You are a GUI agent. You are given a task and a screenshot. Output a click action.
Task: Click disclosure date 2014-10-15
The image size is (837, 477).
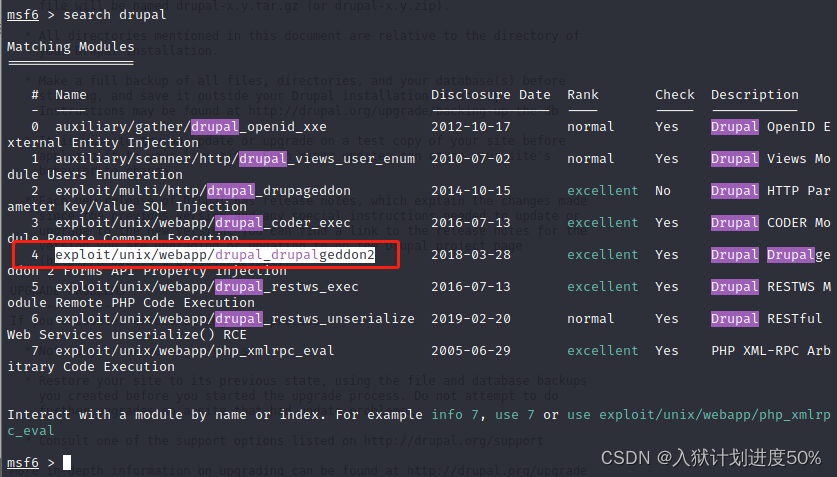(471, 191)
